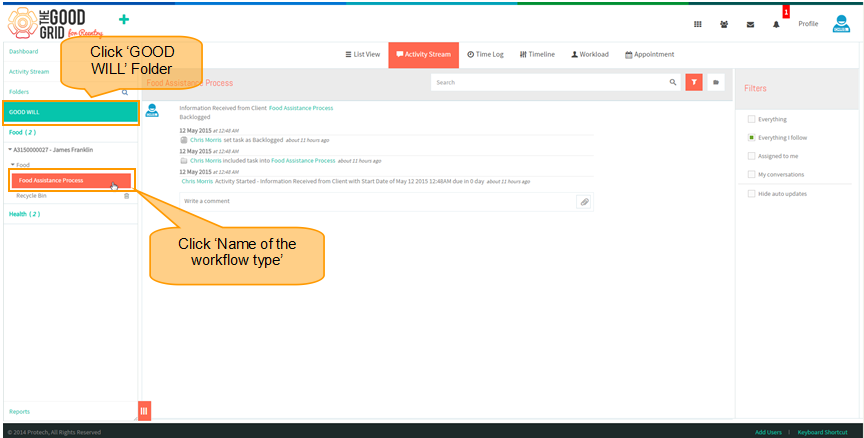This screenshot has width=864, height=438.
Task: Click the orange filter funnel button
Action: tap(694, 83)
